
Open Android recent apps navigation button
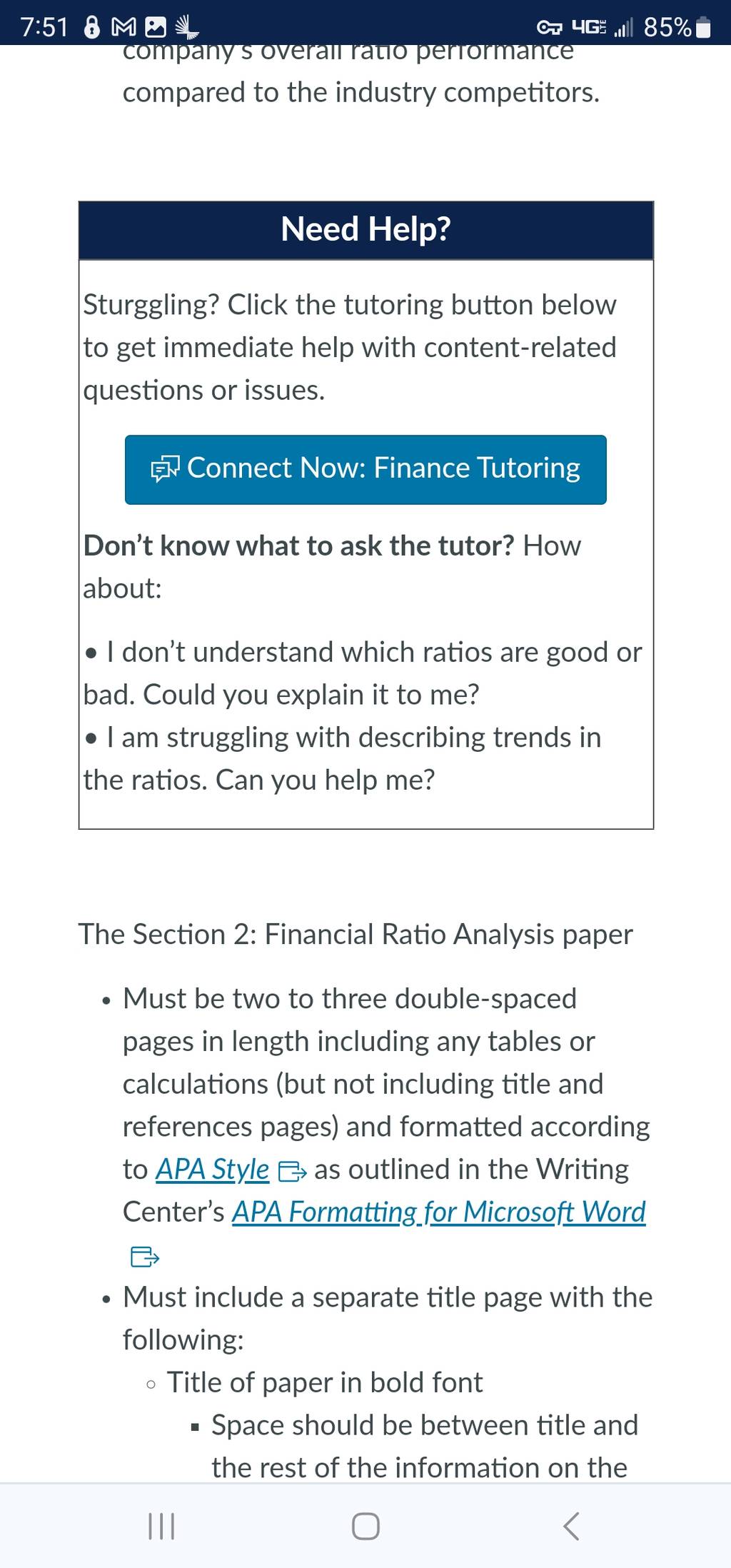161,1527
